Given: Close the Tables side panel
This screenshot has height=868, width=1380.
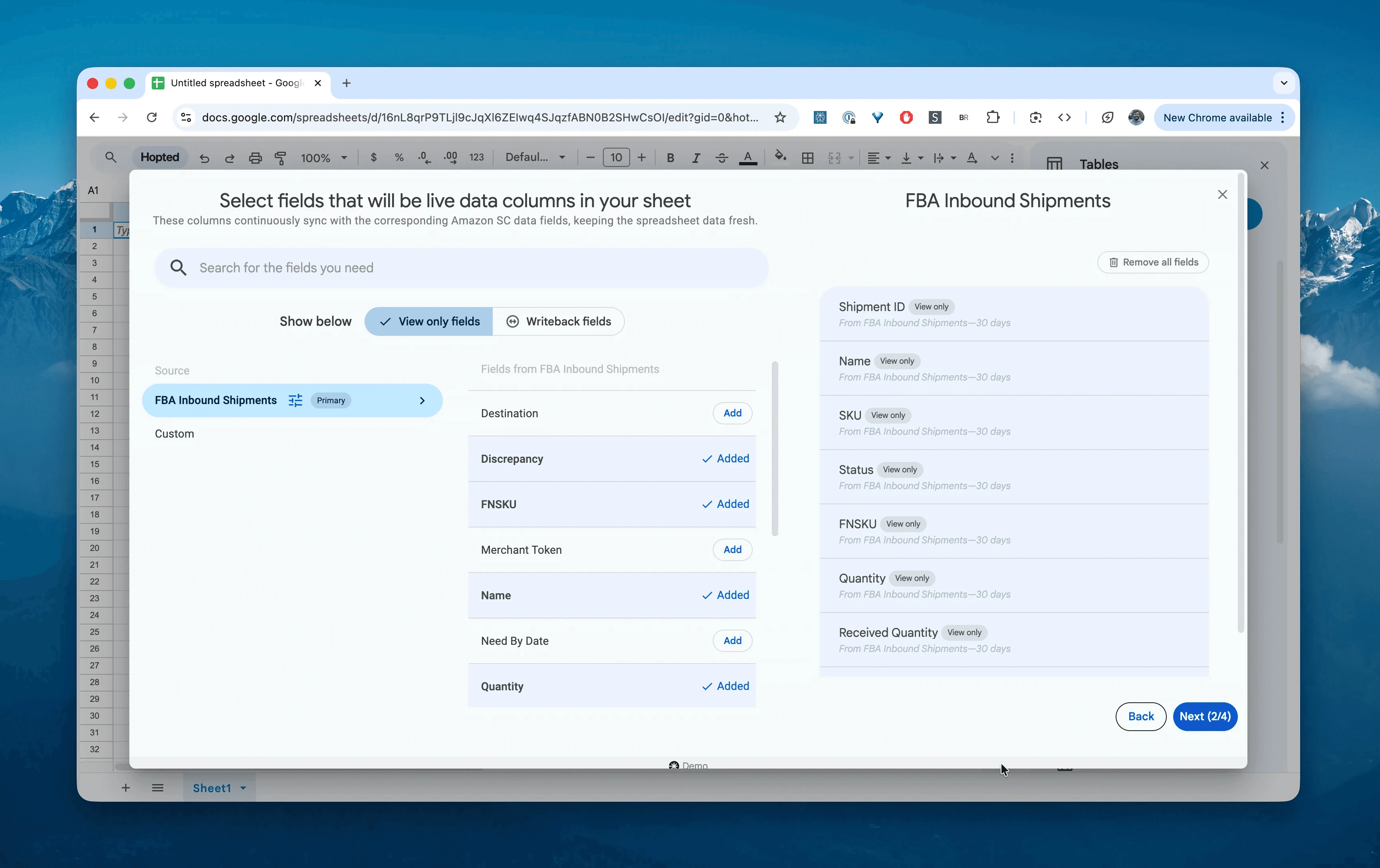Looking at the screenshot, I should (1264, 166).
